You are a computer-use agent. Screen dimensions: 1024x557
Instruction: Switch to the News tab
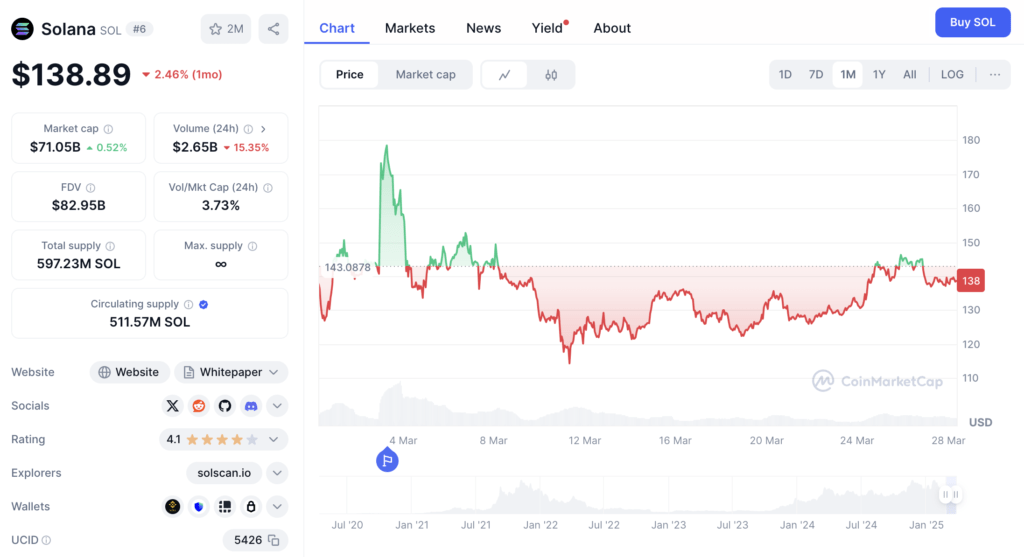click(483, 28)
